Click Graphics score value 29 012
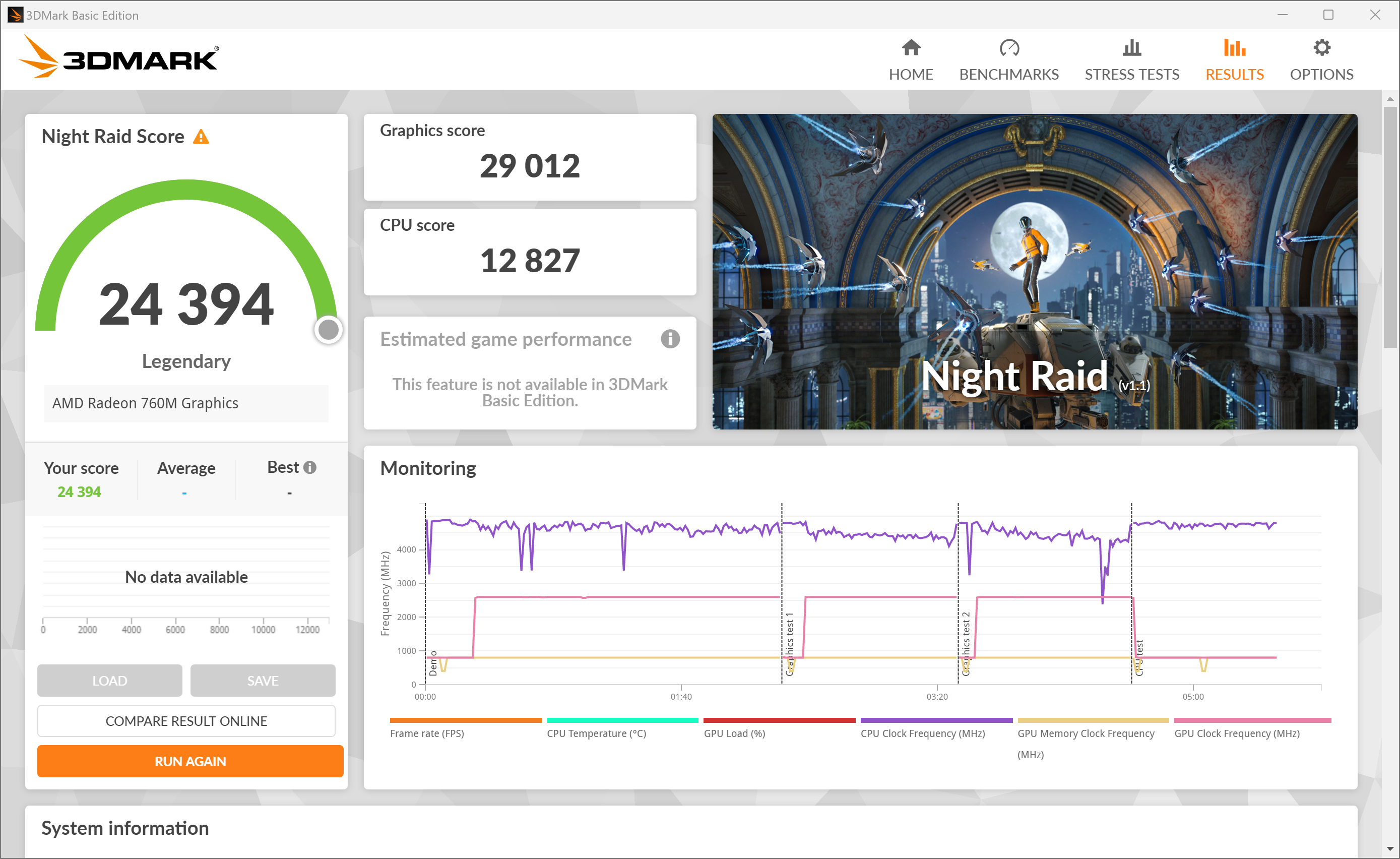 530,166
